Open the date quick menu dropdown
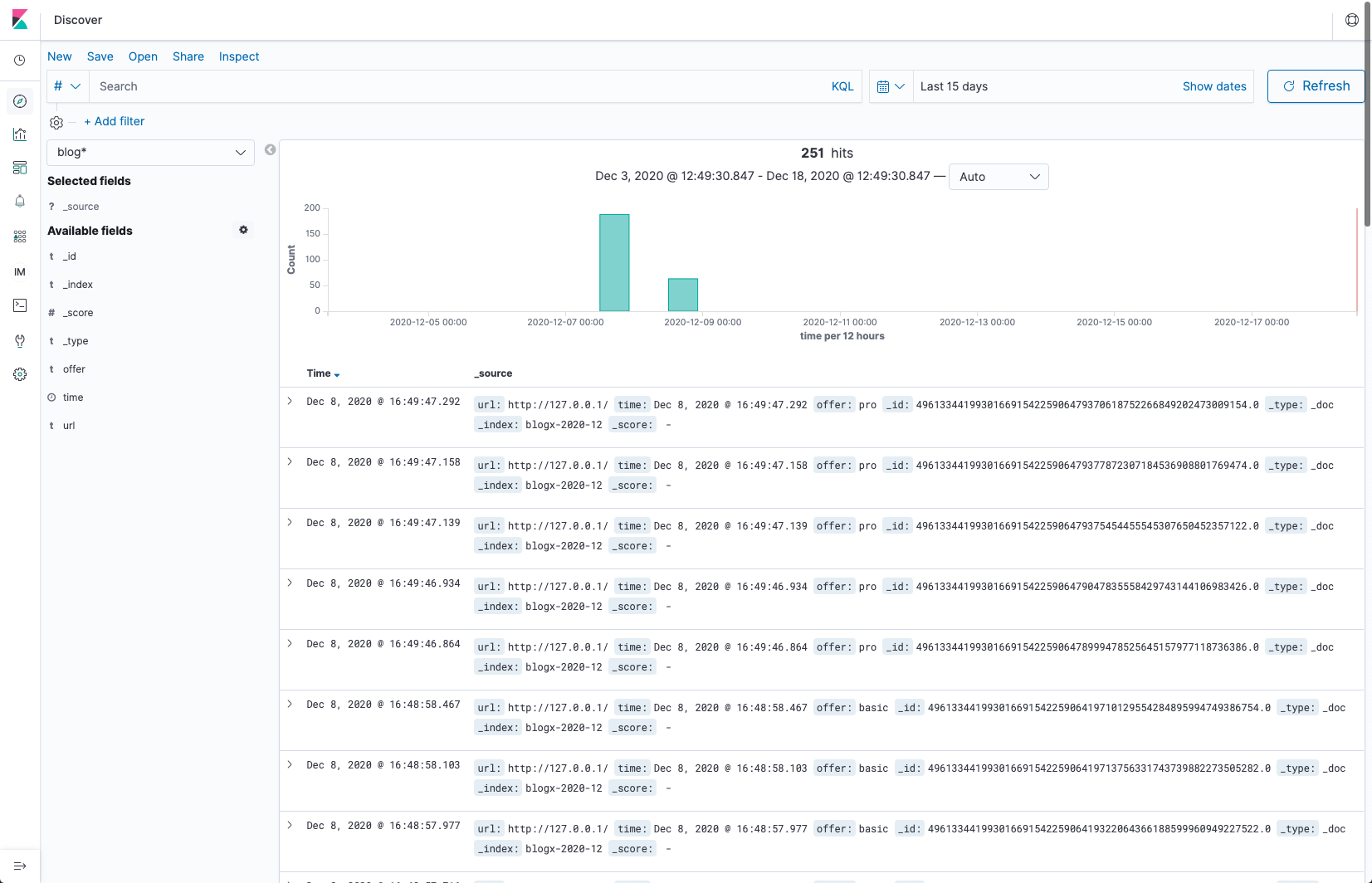1372x883 pixels. pyautogui.click(x=891, y=86)
